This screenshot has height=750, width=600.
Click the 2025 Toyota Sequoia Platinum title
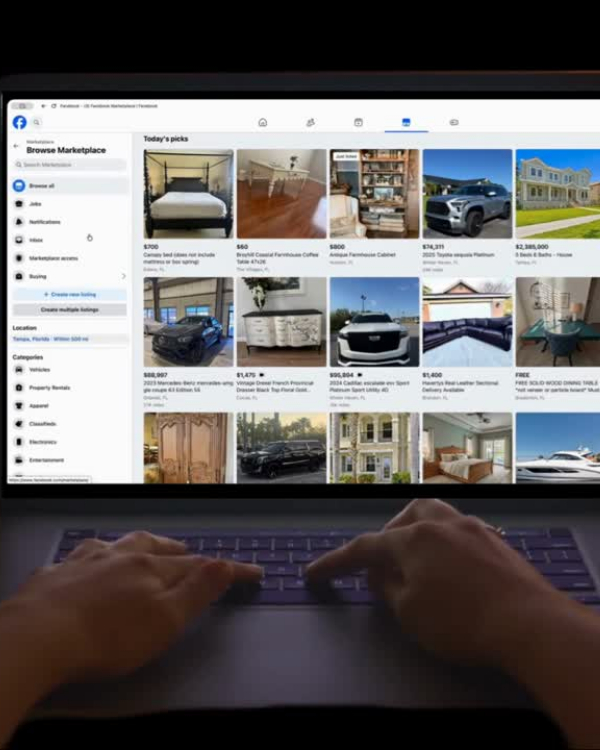(458, 255)
